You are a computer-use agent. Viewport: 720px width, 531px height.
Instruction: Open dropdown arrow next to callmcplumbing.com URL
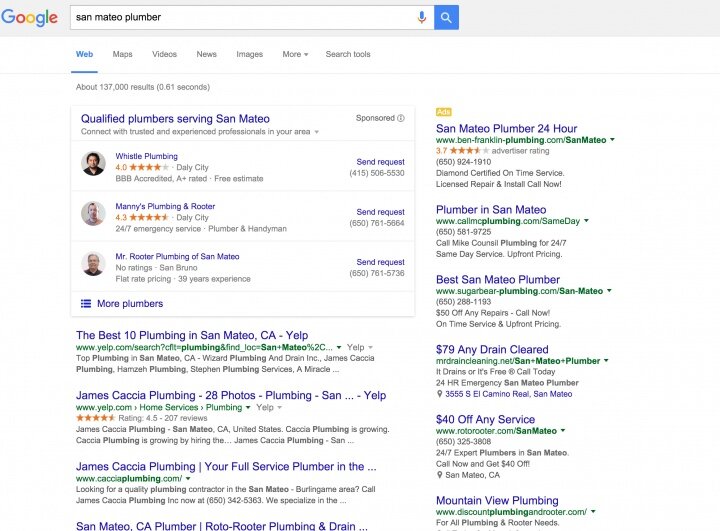point(586,221)
